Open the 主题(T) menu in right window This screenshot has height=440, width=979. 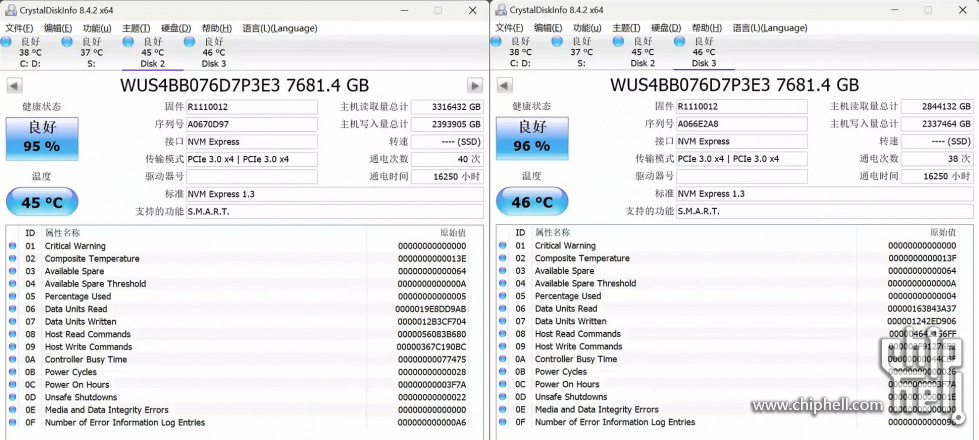point(626,28)
